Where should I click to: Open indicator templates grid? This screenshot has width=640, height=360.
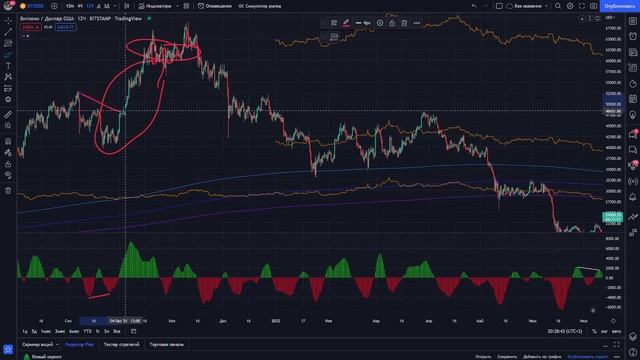[x=187, y=6]
